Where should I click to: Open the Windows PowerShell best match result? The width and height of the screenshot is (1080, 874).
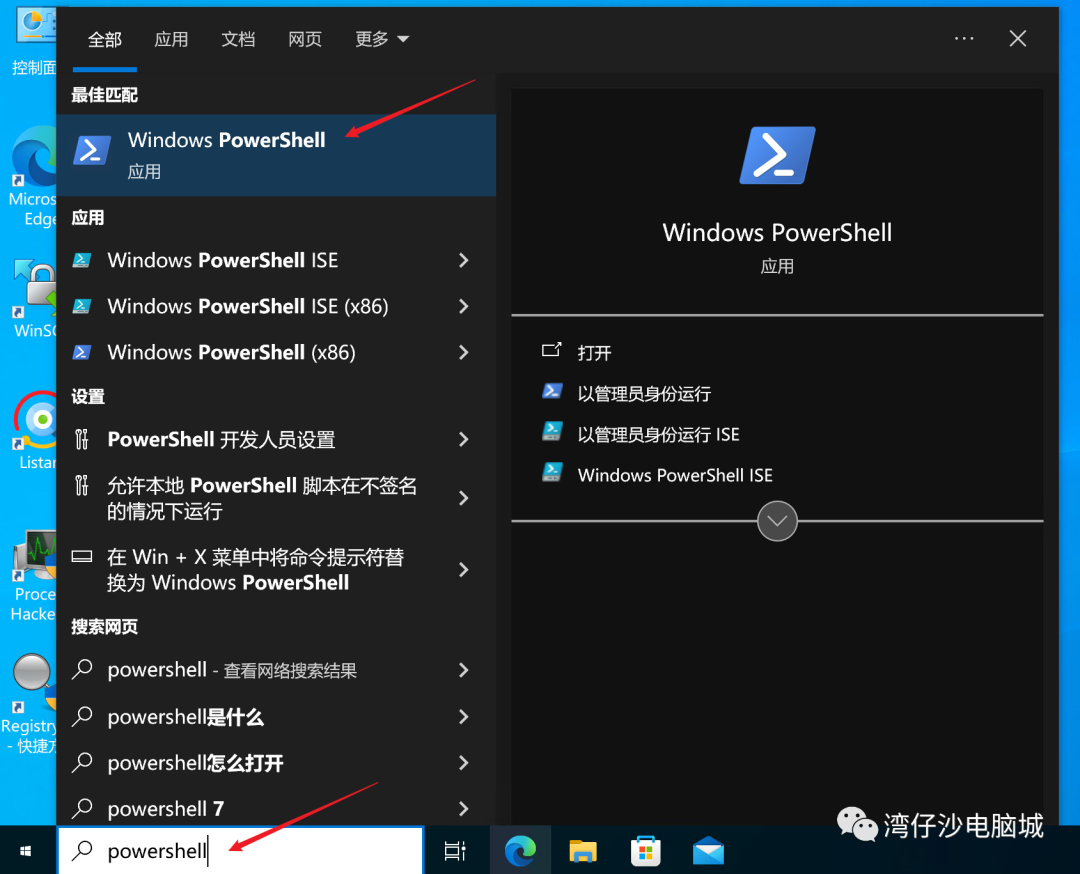[x=276, y=155]
